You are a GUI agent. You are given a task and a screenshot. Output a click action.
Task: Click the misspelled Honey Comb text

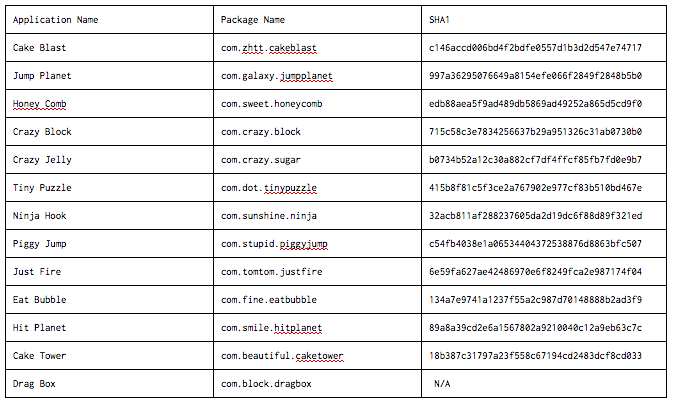(x=39, y=104)
